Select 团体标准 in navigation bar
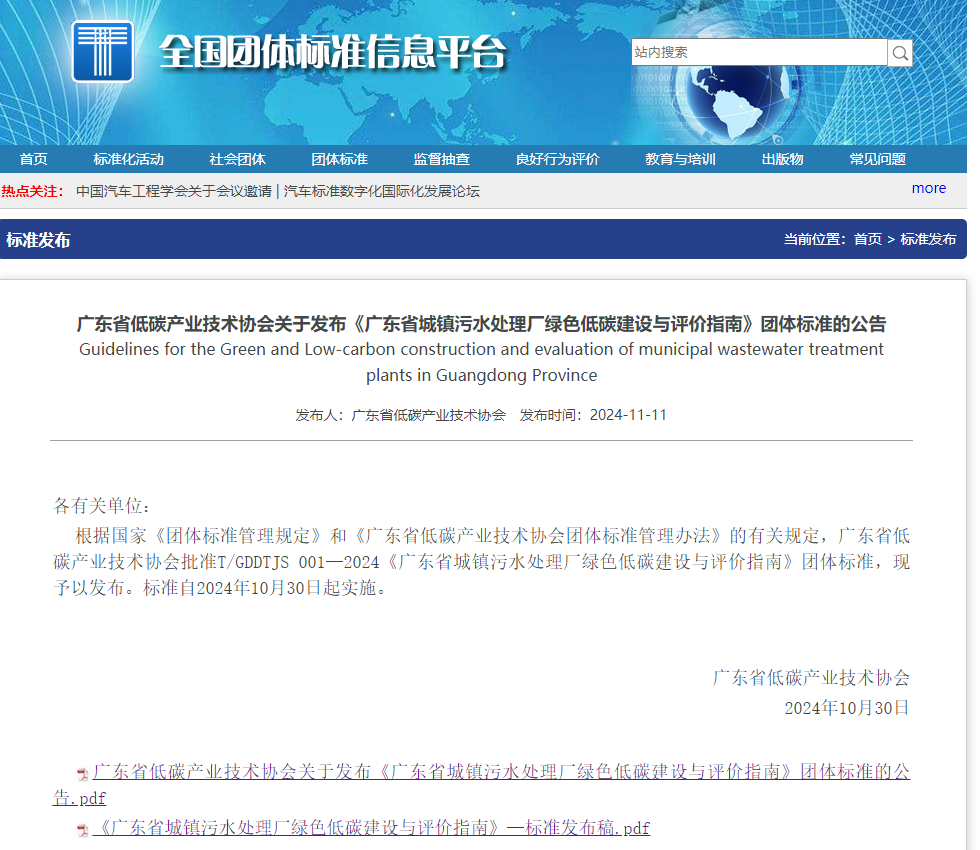The height and width of the screenshot is (850, 980). click(x=339, y=159)
